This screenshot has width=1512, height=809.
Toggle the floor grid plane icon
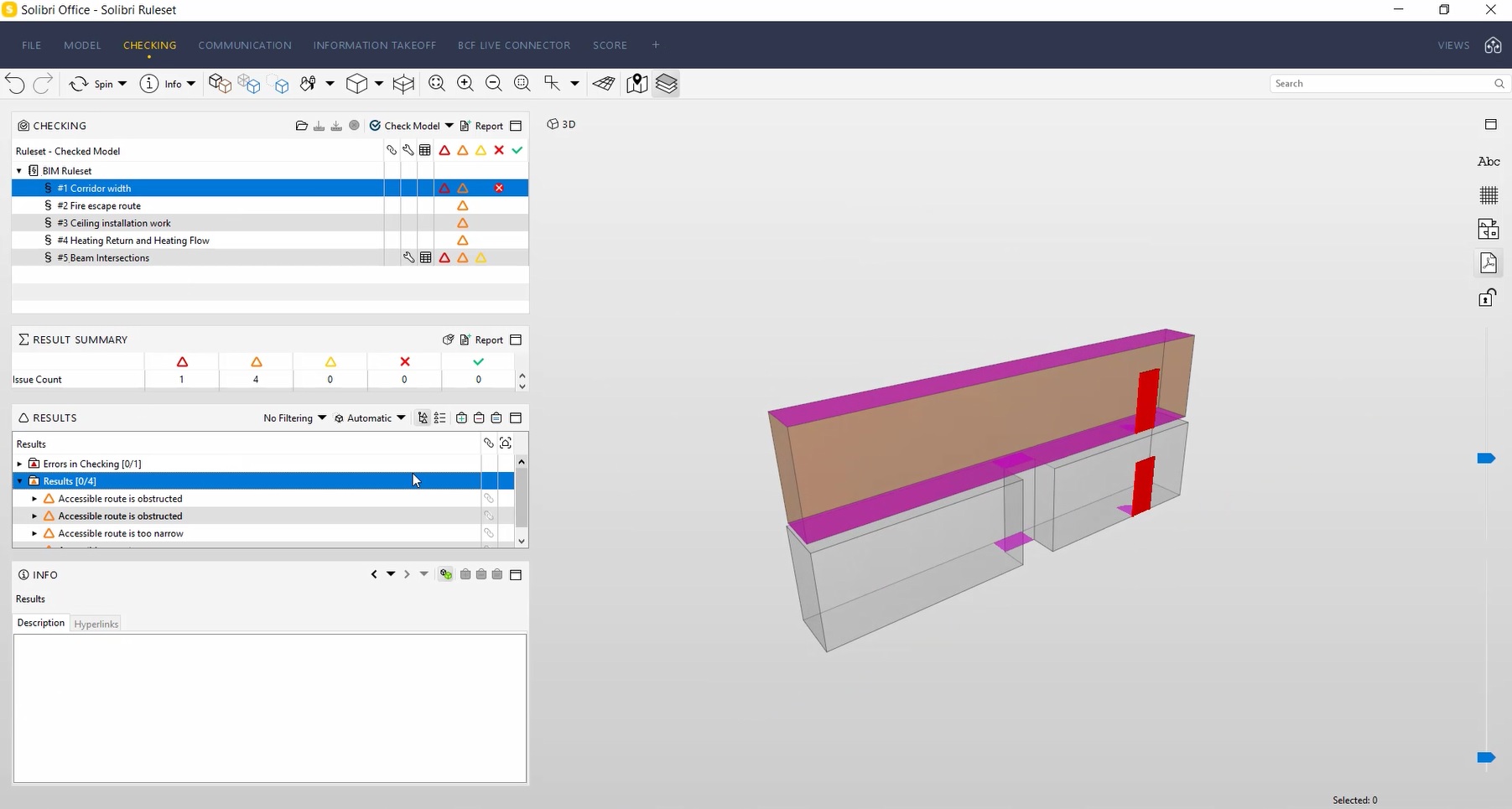pyautogui.click(x=604, y=84)
